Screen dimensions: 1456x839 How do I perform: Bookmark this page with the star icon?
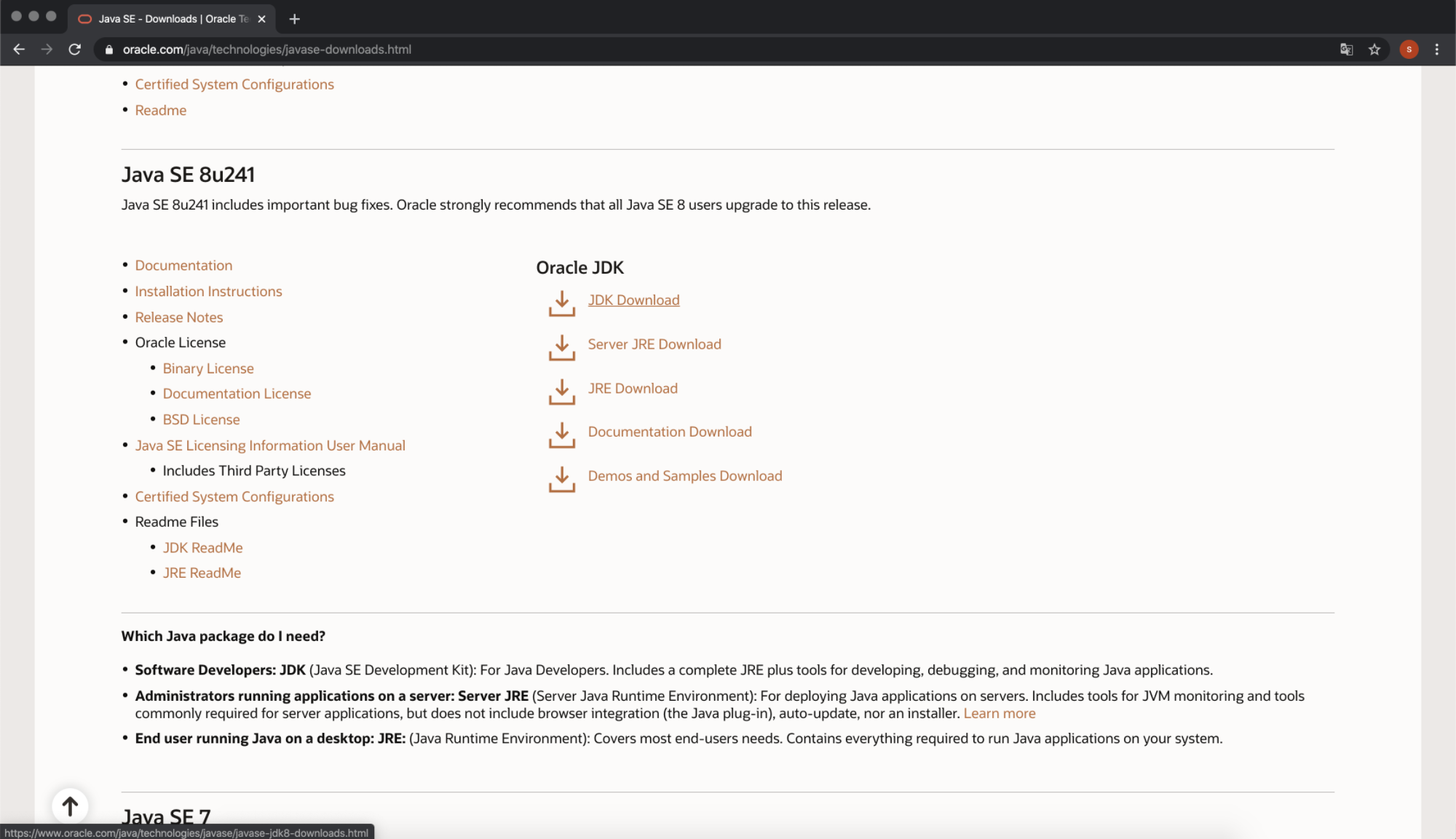[x=1374, y=49]
